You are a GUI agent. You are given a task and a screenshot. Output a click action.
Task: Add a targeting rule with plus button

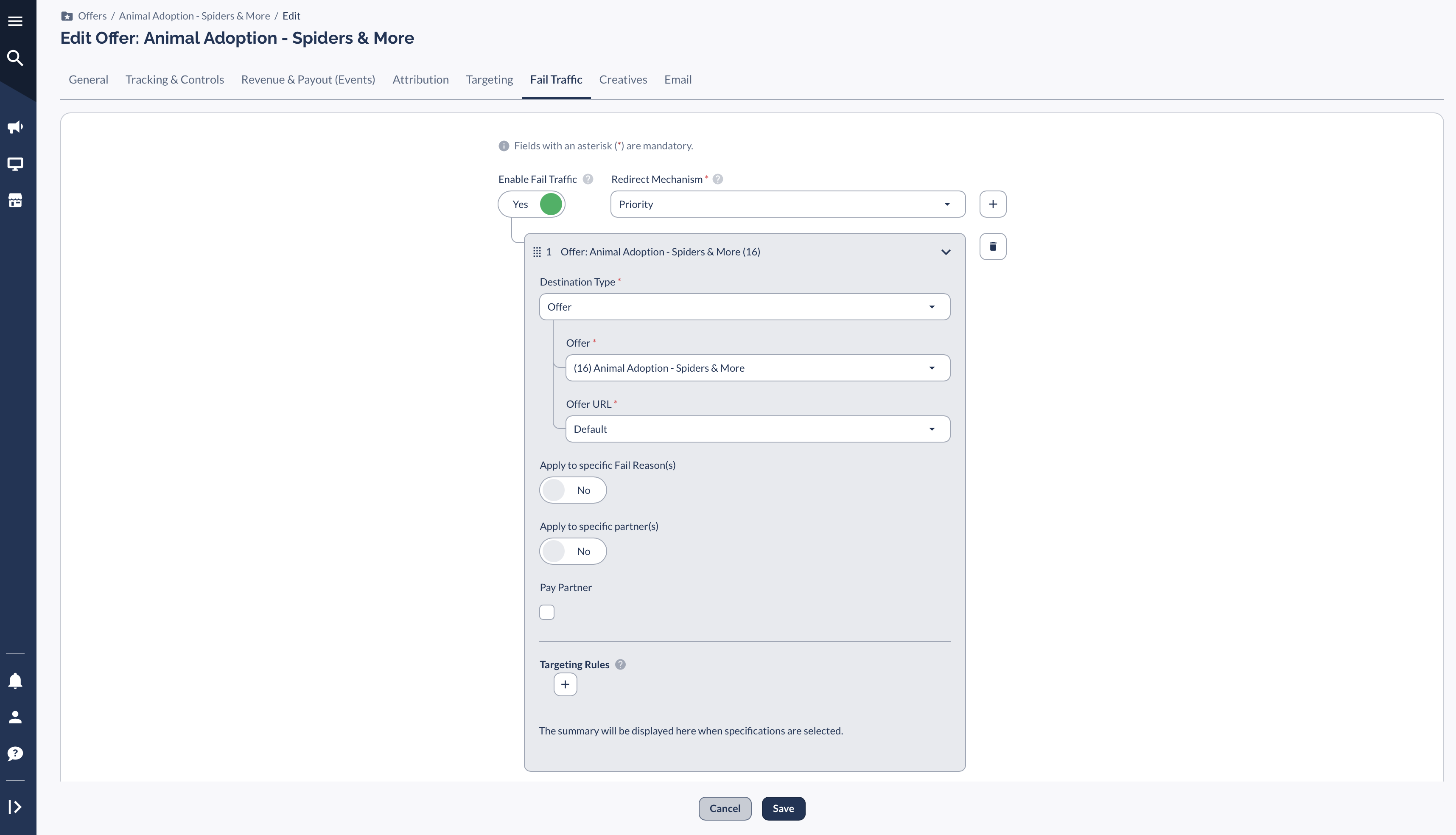click(x=565, y=684)
